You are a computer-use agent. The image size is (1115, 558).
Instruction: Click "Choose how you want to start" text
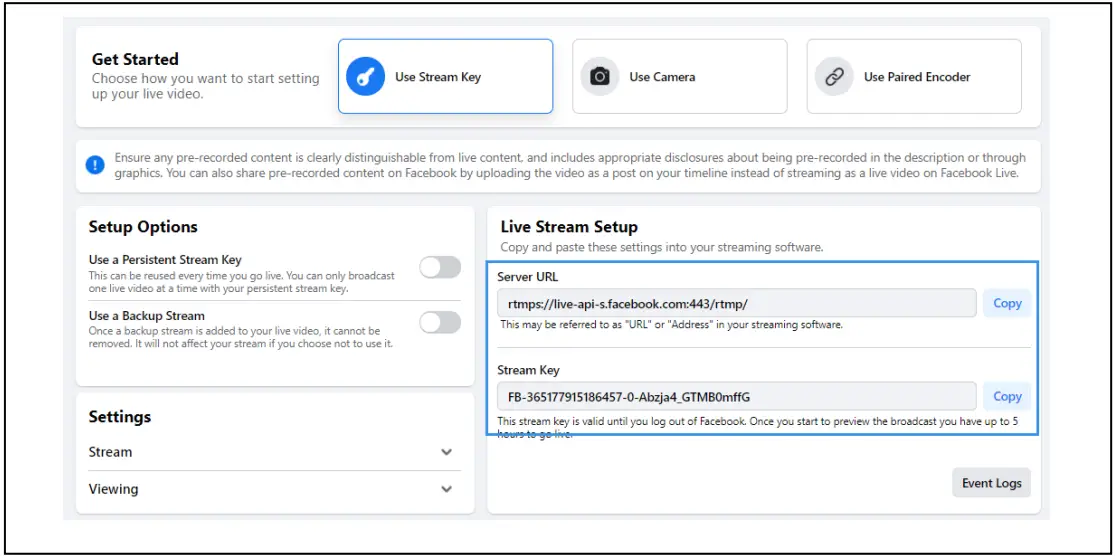(206, 86)
